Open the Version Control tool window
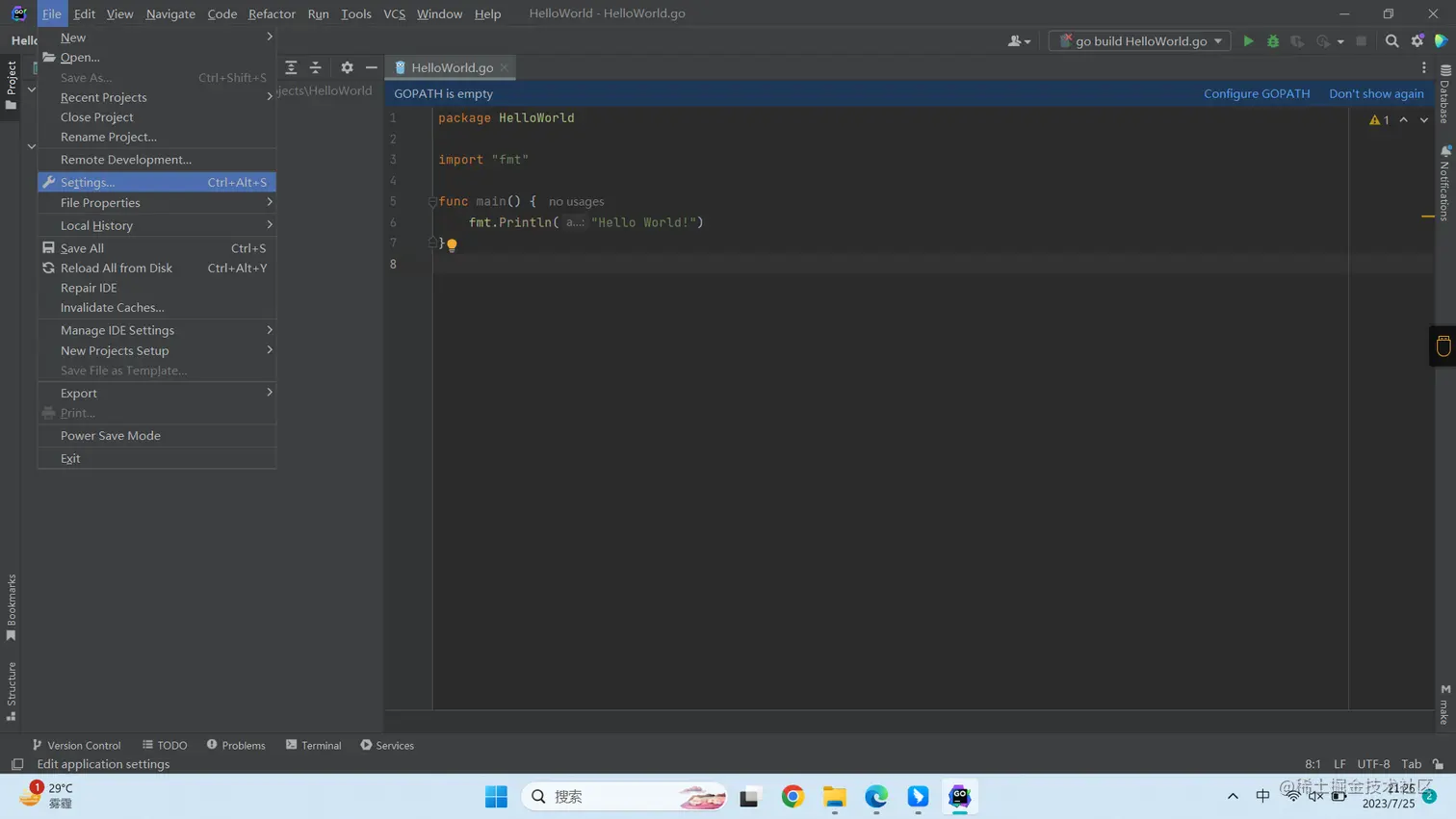This screenshot has width=1456, height=819. point(76,745)
